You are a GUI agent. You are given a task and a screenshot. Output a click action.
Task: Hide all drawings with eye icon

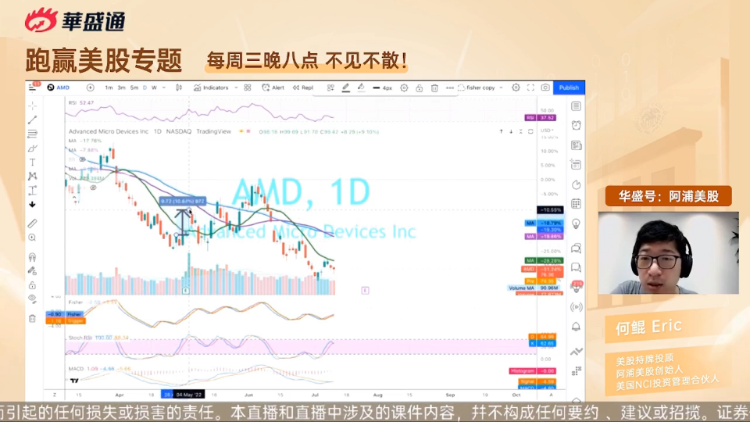pyautogui.click(x=33, y=299)
